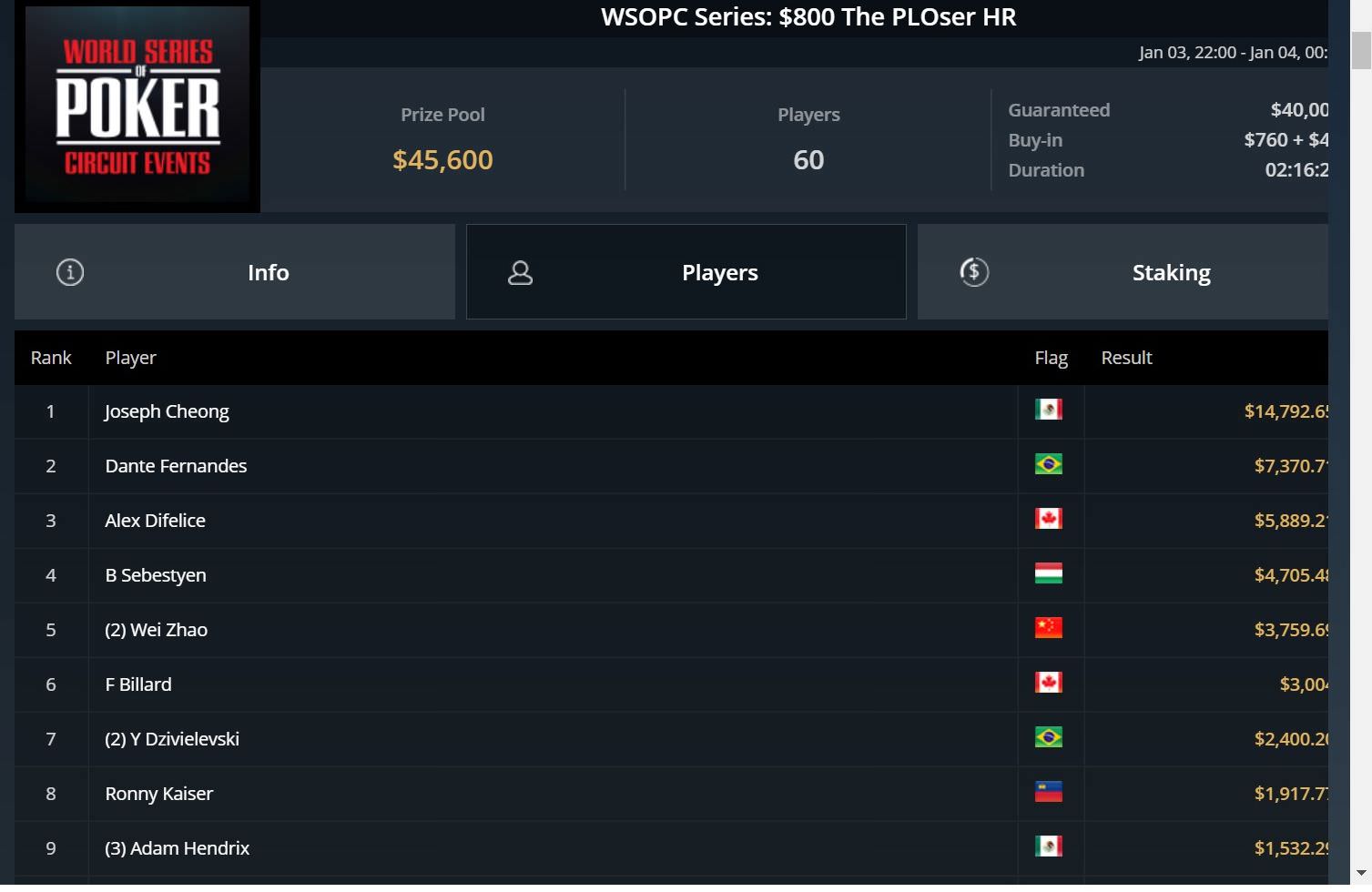Sort by the Rank column header
Image resolution: width=1372 pixels, height=892 pixels.
click(x=51, y=358)
